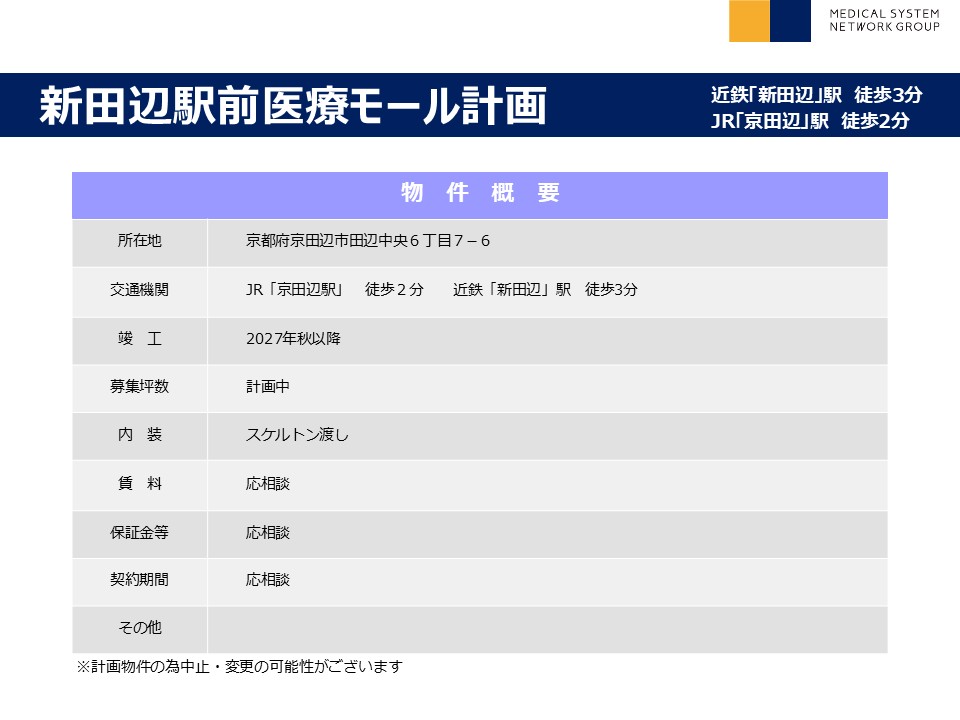Screen dimensions: 960x720
Task: Select the スケルトン渡し cell text
Action: click(297, 435)
